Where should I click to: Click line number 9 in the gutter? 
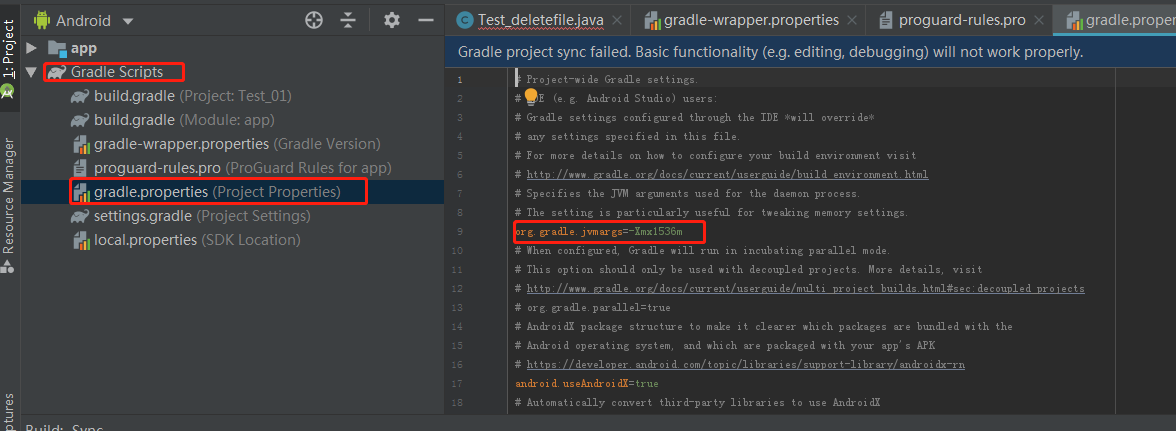[459, 232]
